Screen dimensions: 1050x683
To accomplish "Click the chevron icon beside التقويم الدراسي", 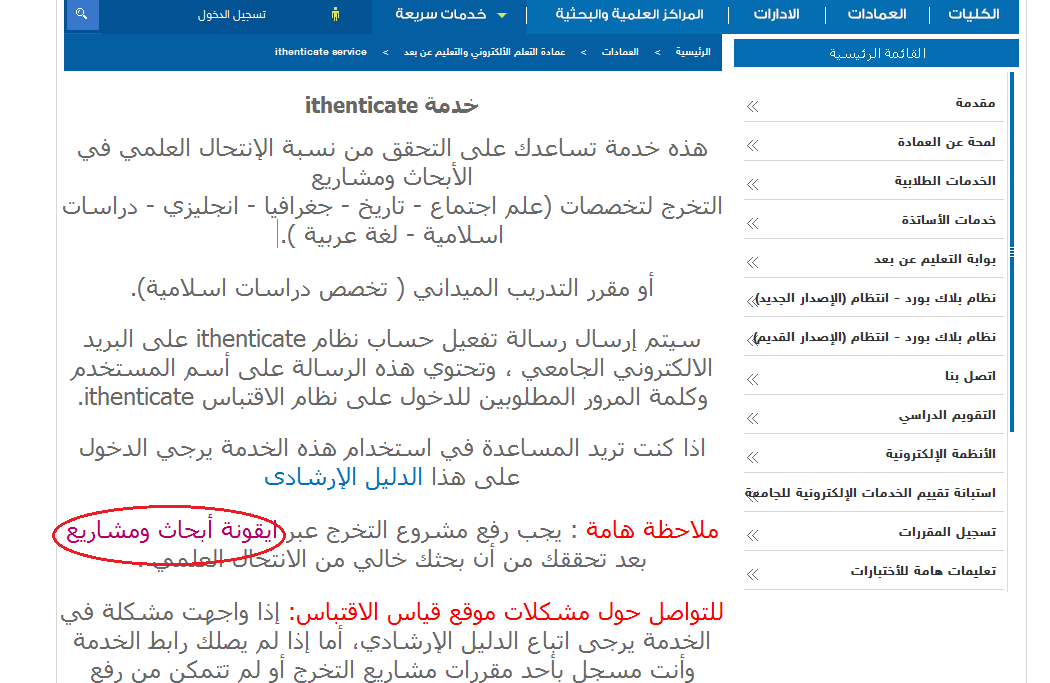I will click(753, 419).
